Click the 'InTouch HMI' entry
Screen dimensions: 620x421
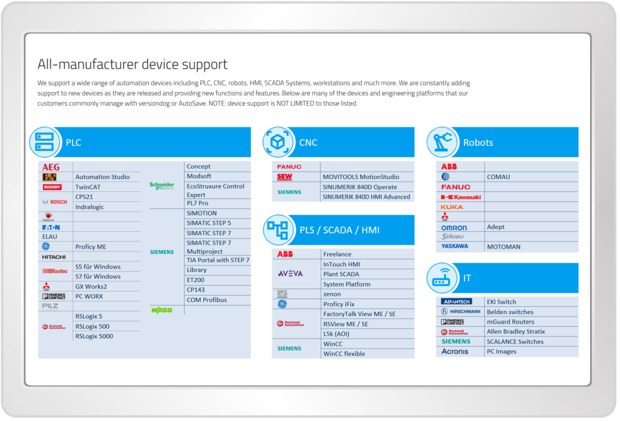(x=342, y=264)
